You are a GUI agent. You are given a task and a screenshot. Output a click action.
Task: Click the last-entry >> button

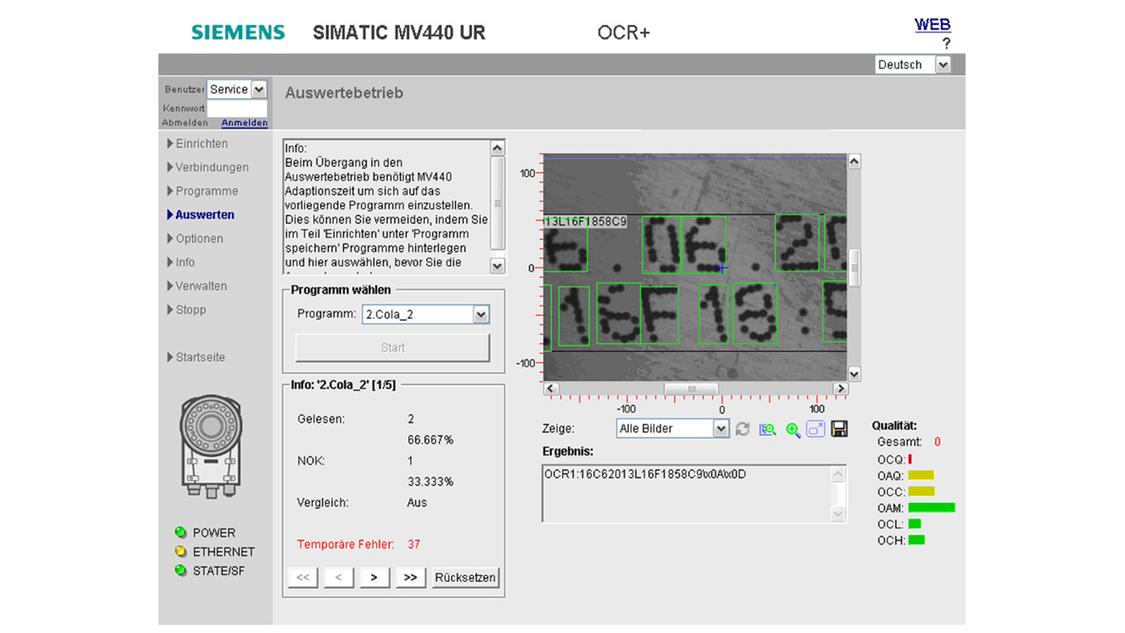click(410, 577)
